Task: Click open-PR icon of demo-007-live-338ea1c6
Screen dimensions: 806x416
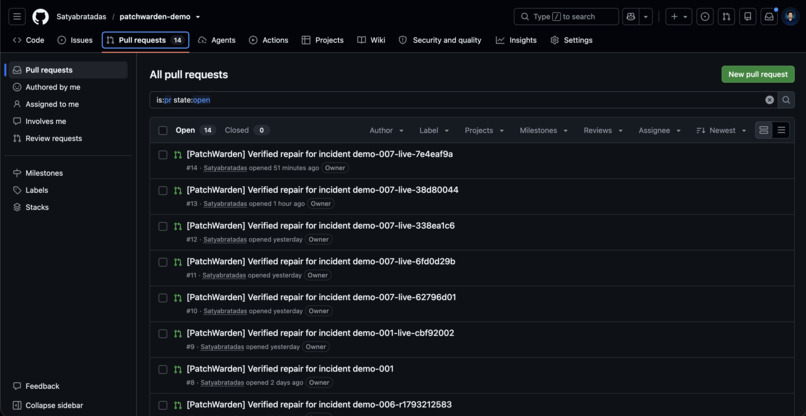Action: click(x=178, y=226)
